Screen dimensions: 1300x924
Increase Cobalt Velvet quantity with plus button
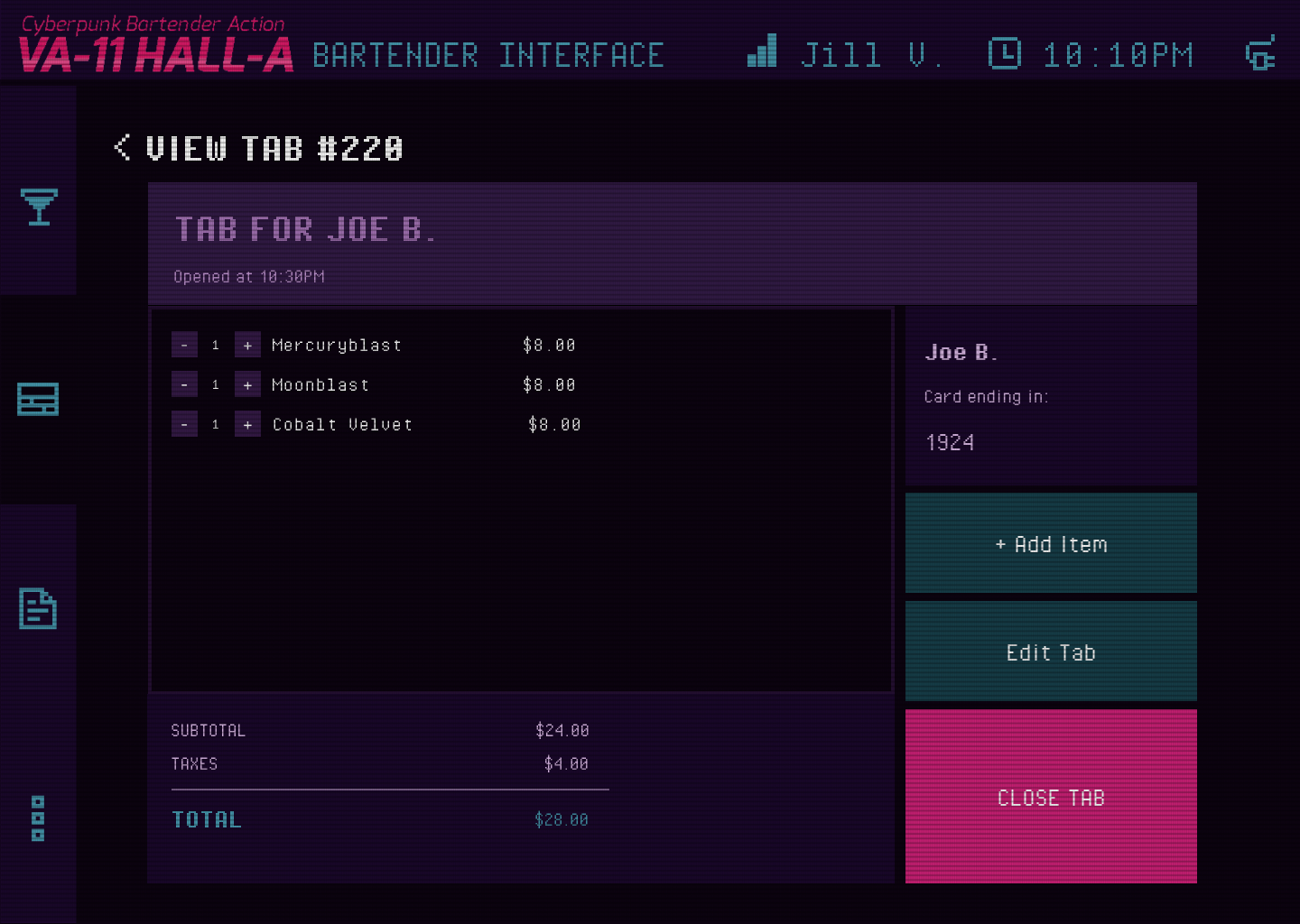point(247,424)
